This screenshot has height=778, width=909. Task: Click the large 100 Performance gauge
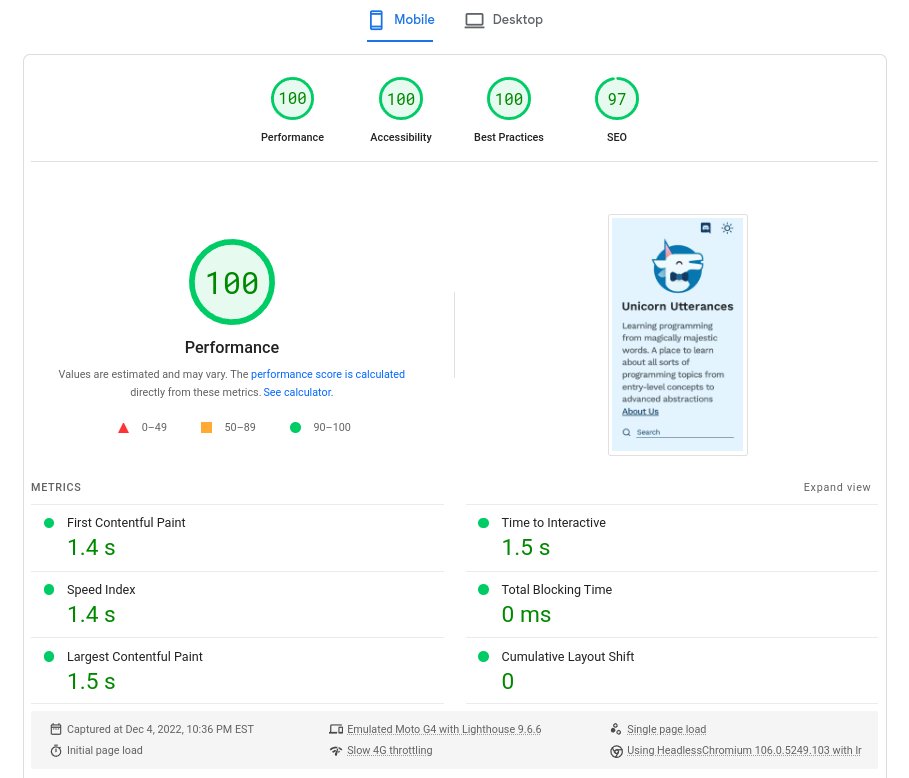pyautogui.click(x=232, y=282)
